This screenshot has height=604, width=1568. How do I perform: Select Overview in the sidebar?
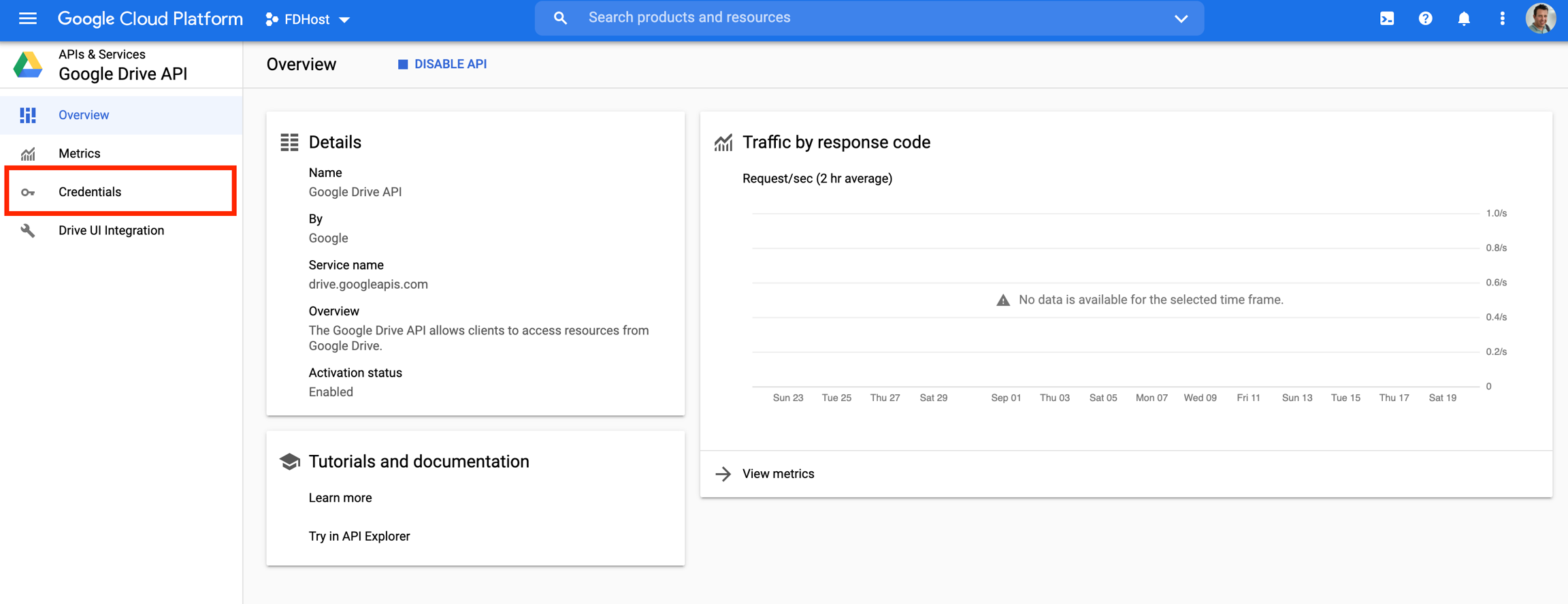[x=84, y=115]
